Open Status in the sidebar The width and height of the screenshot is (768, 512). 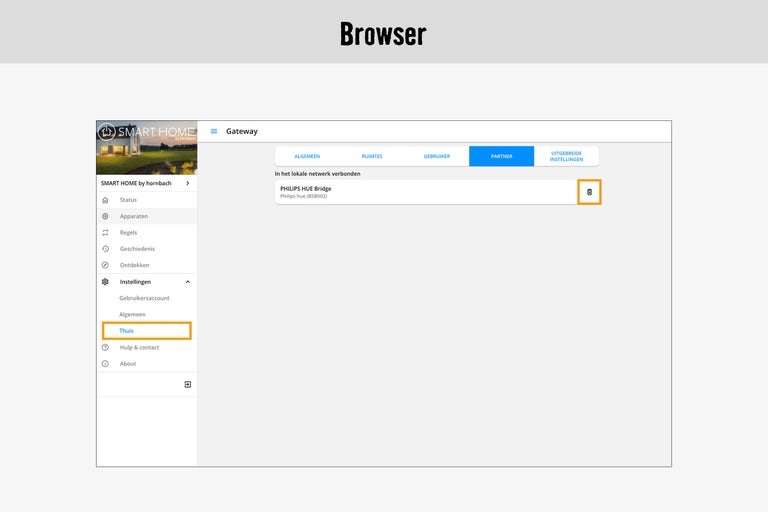146,200
